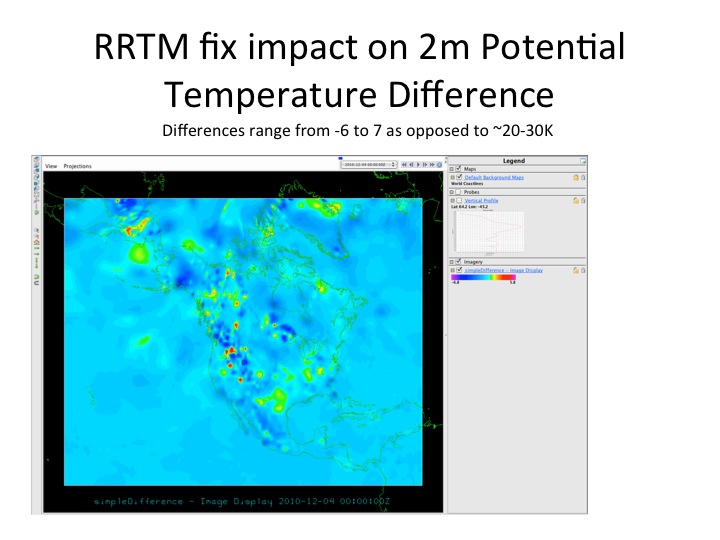Collapse the Imagery legend category

(x=452, y=262)
